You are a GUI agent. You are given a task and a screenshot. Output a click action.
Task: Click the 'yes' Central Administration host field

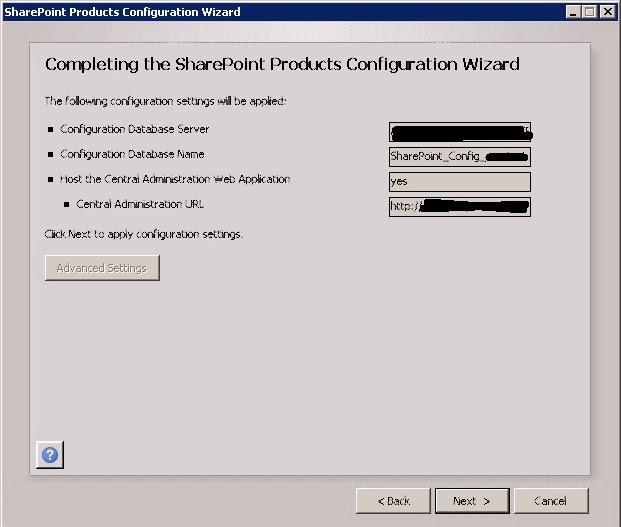click(460, 182)
